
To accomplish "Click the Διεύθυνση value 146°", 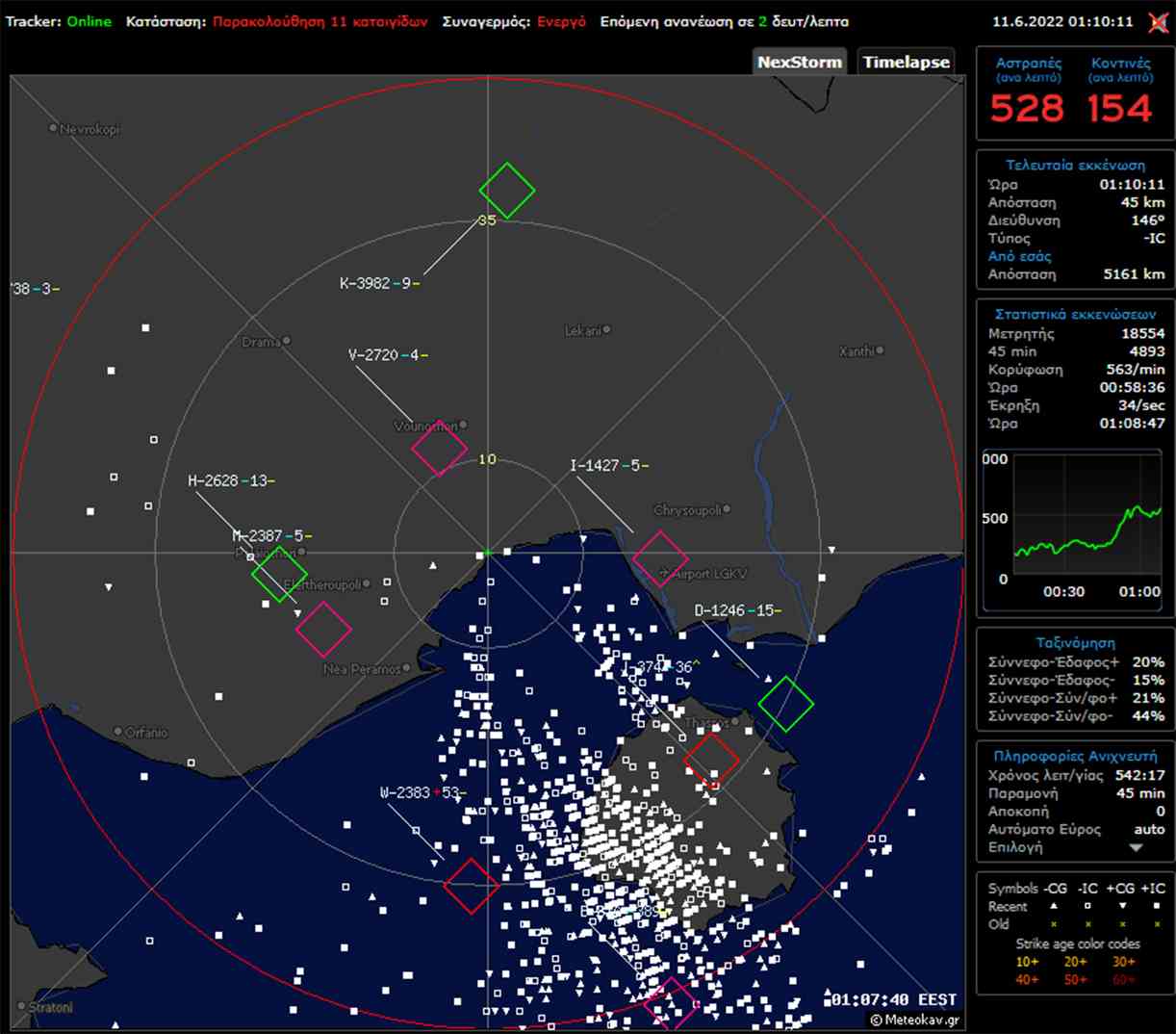I will point(1148,220).
